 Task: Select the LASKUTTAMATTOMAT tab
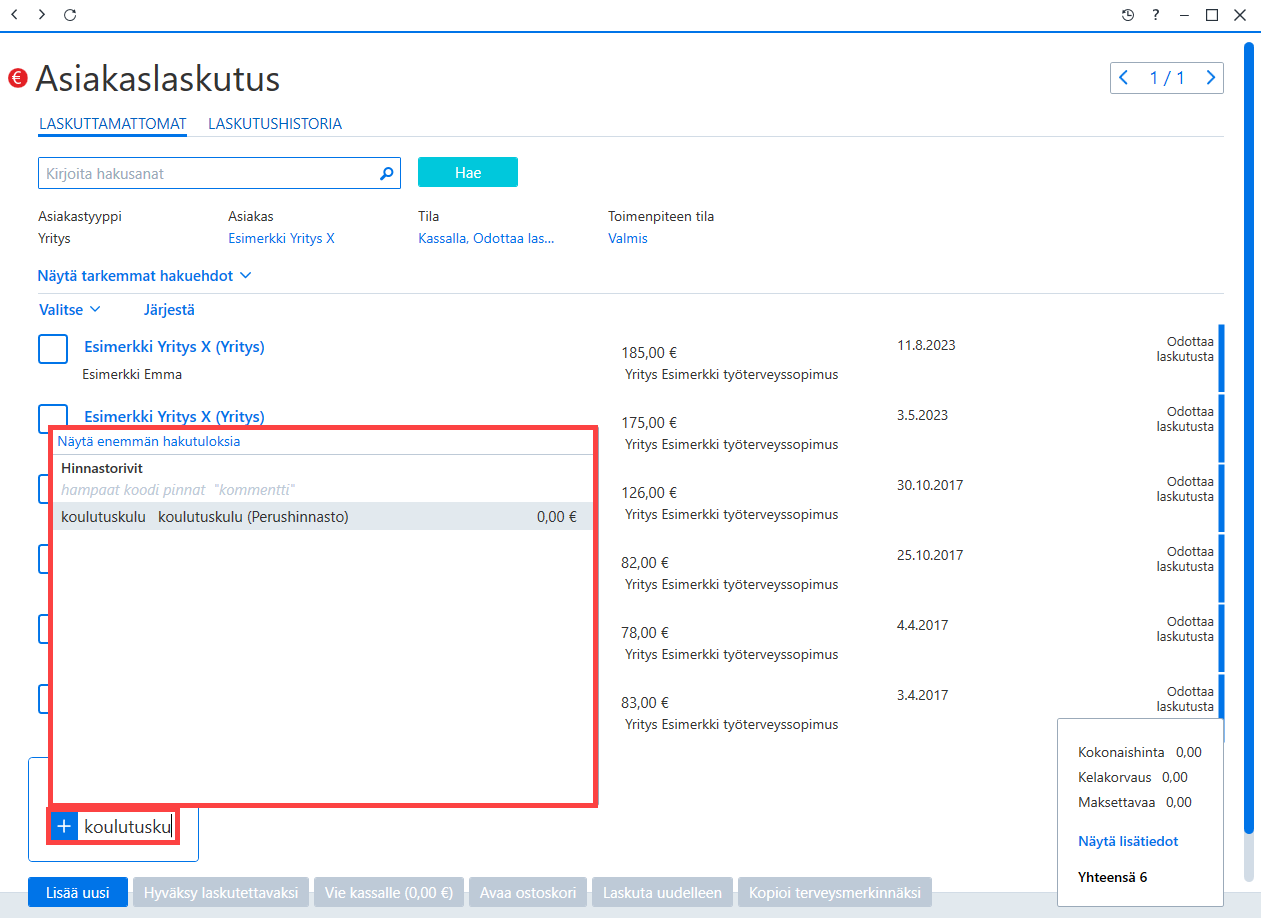(113, 124)
